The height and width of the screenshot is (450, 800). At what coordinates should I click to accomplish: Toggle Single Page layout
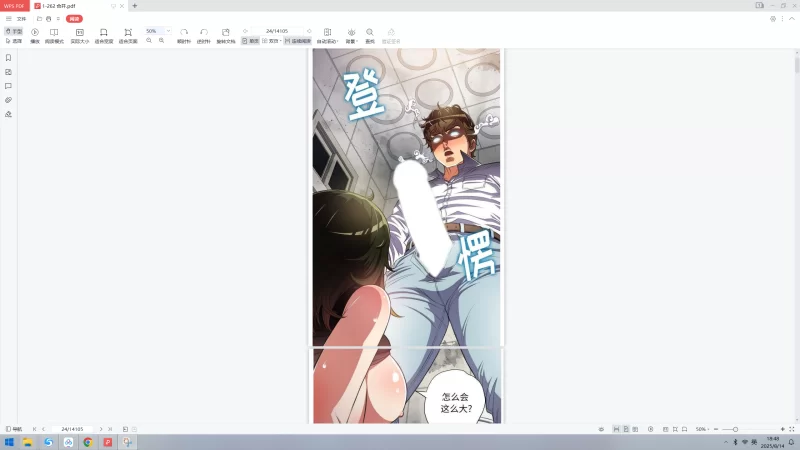pos(251,41)
